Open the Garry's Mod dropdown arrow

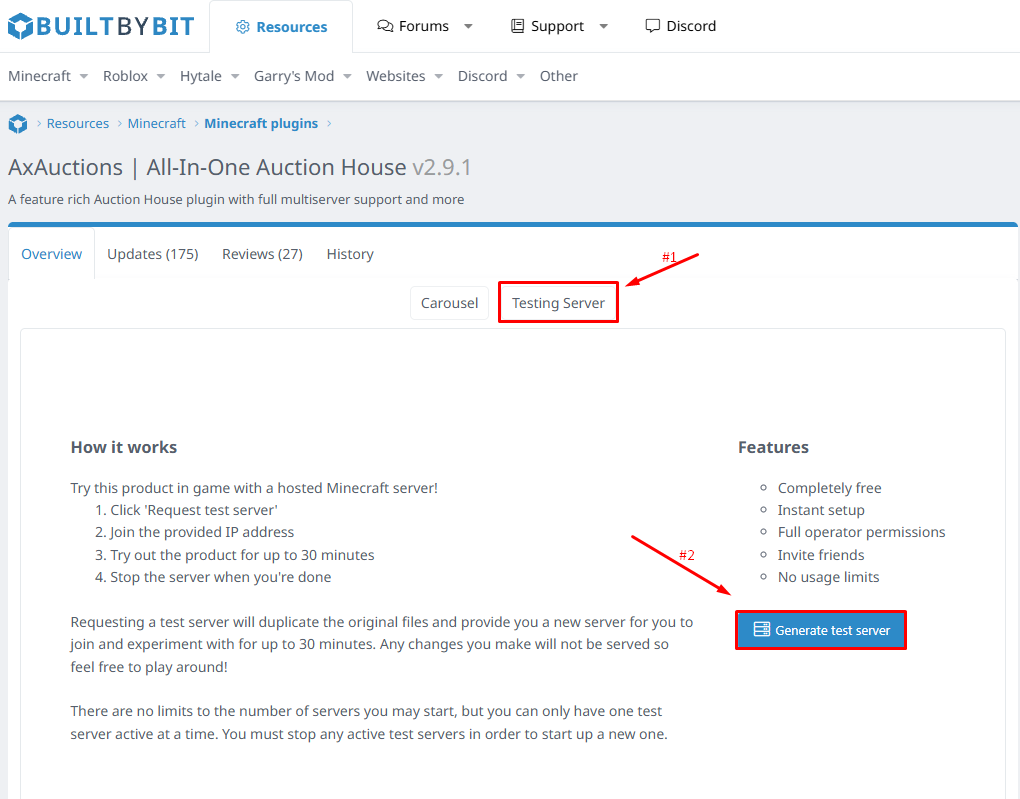(347, 76)
